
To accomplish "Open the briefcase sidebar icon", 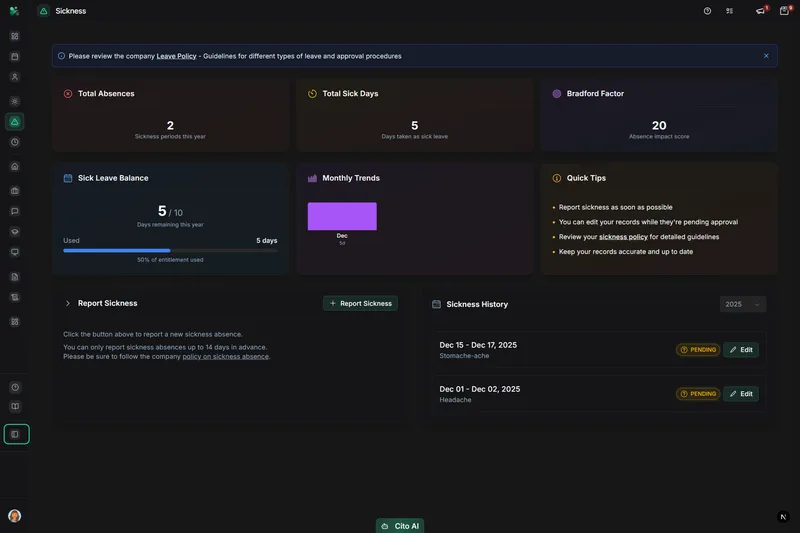I will click(15, 191).
